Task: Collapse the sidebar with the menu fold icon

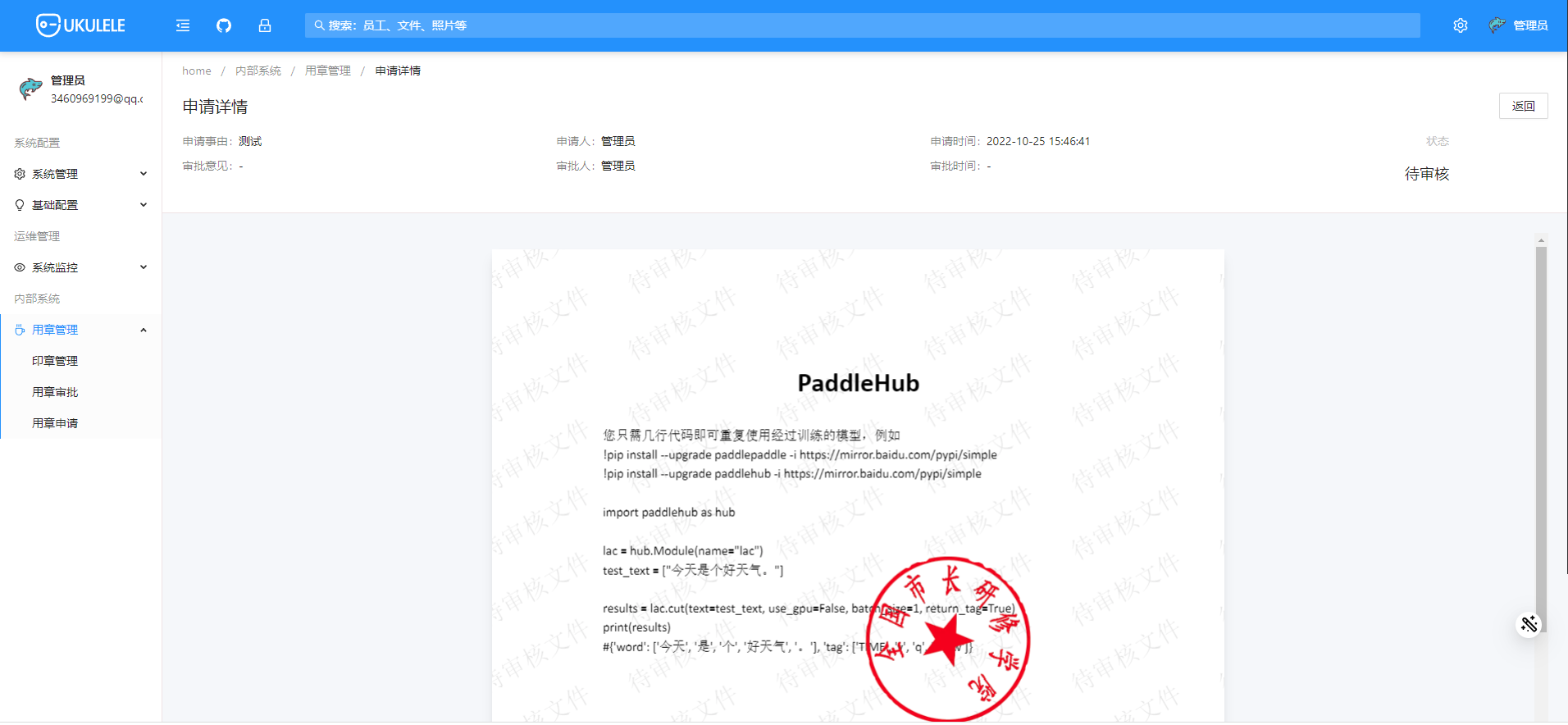Action: pos(183,25)
